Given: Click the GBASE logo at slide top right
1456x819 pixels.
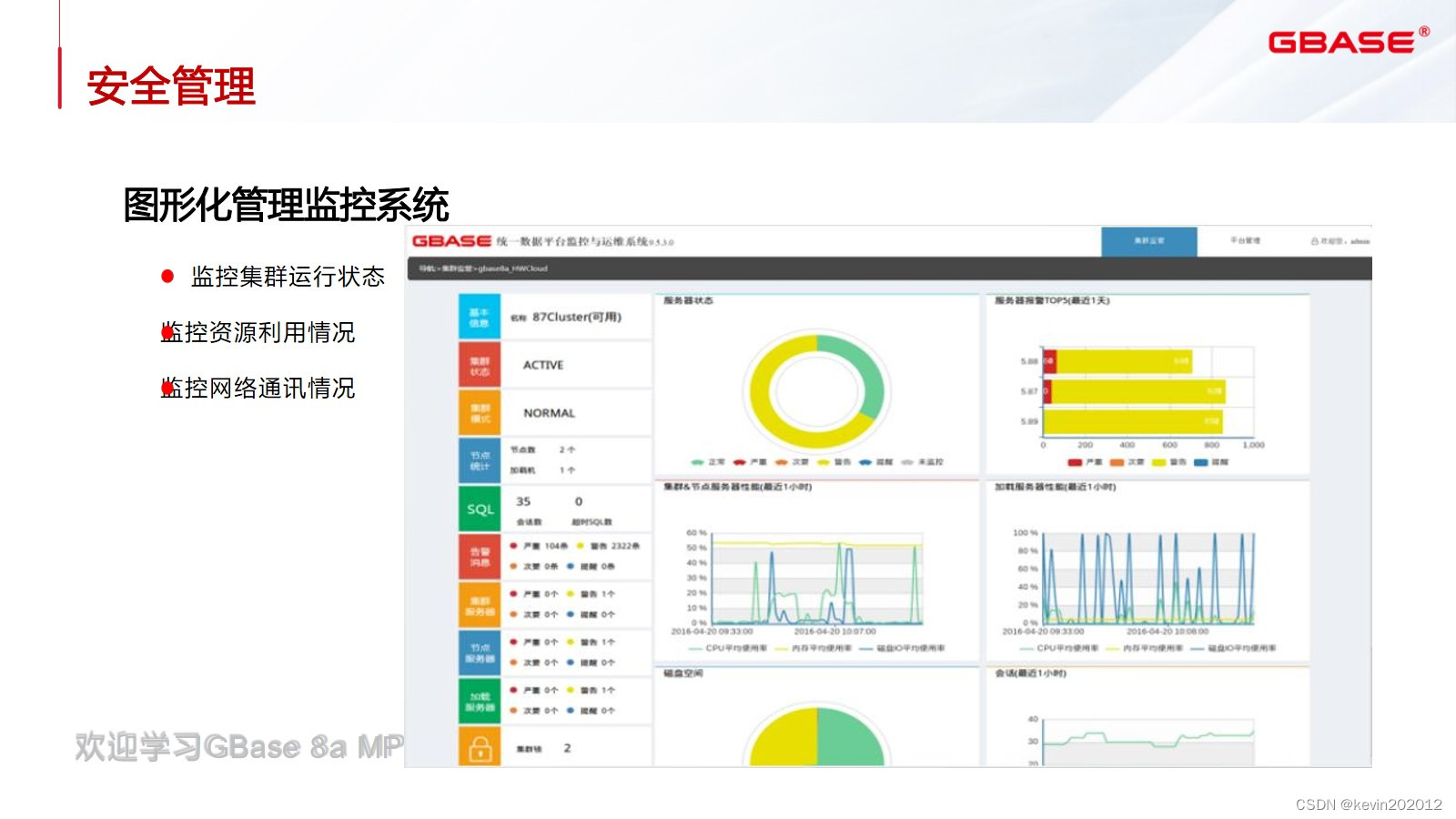Looking at the screenshot, I should pyautogui.click(x=1349, y=41).
